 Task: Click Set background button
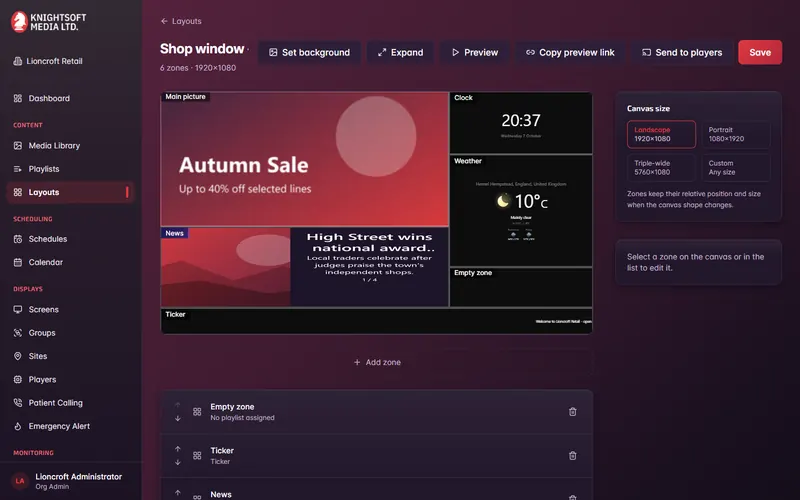[x=310, y=53]
